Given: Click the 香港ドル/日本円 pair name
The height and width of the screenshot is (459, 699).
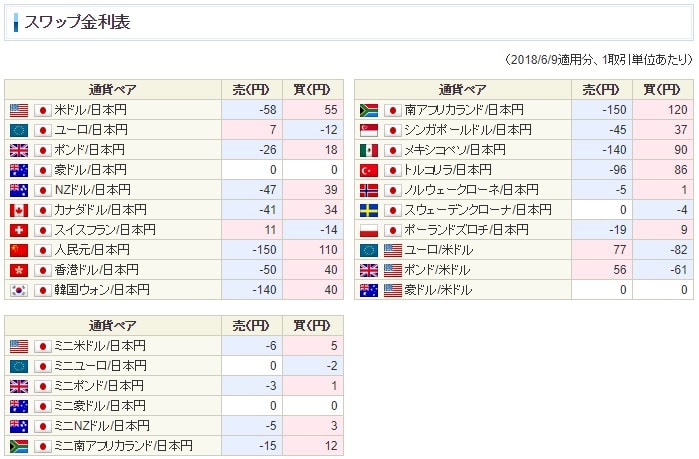Looking at the screenshot, I should (x=97, y=270).
